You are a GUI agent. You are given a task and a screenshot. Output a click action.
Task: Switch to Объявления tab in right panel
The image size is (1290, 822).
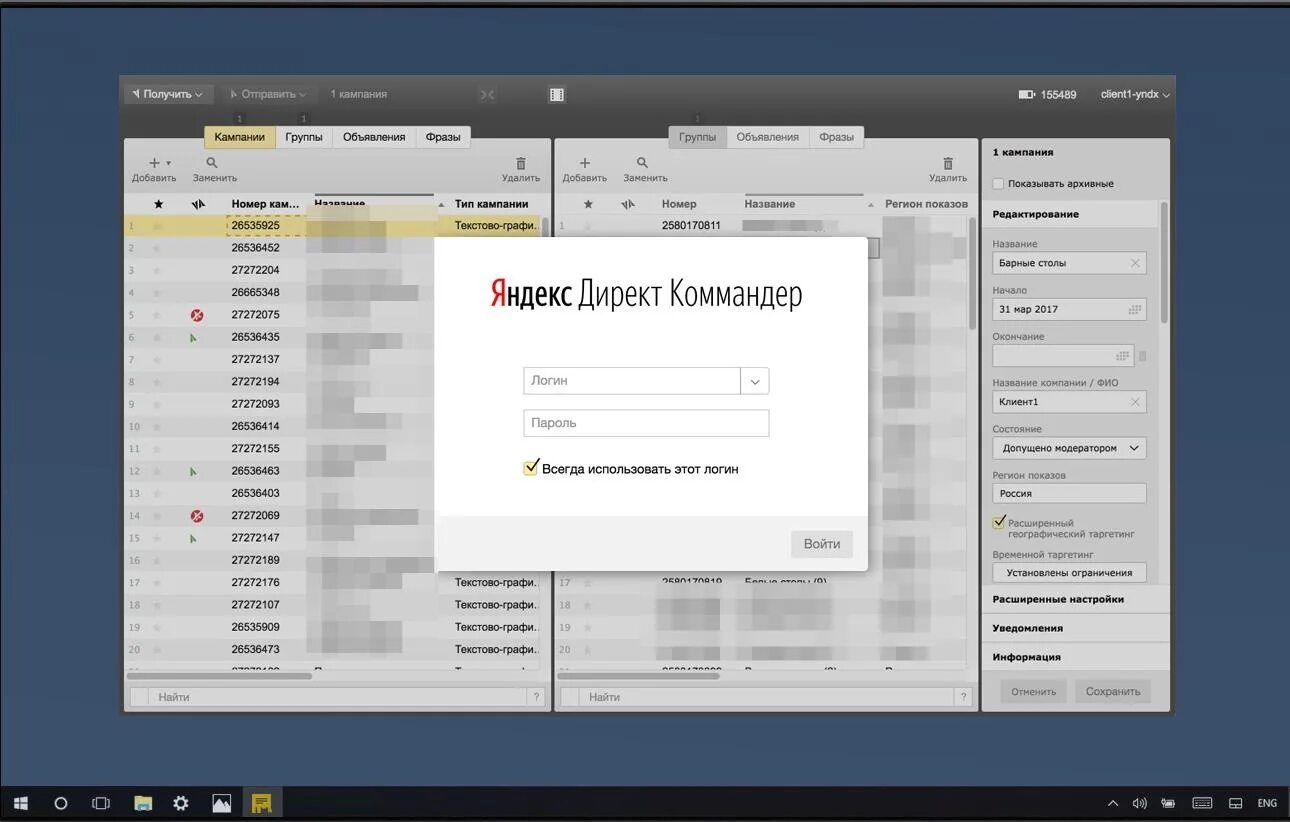tap(768, 137)
